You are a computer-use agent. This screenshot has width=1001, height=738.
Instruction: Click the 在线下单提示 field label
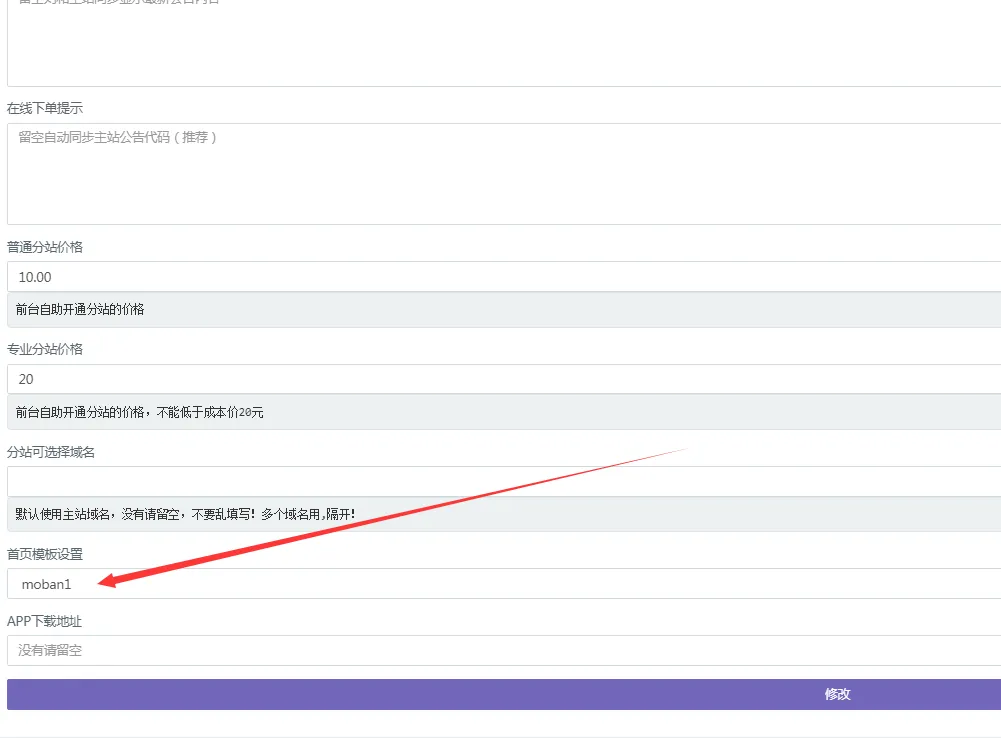(45, 108)
